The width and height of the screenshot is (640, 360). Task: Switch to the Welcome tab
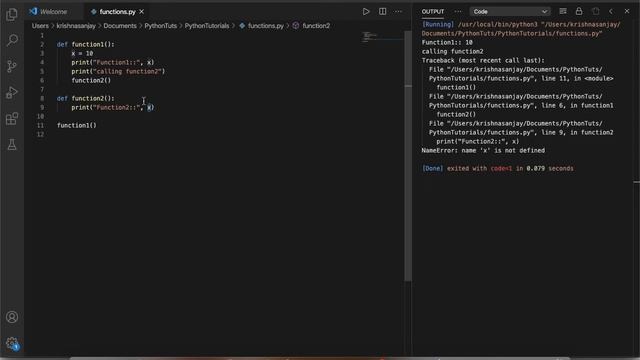[x=49, y=12]
